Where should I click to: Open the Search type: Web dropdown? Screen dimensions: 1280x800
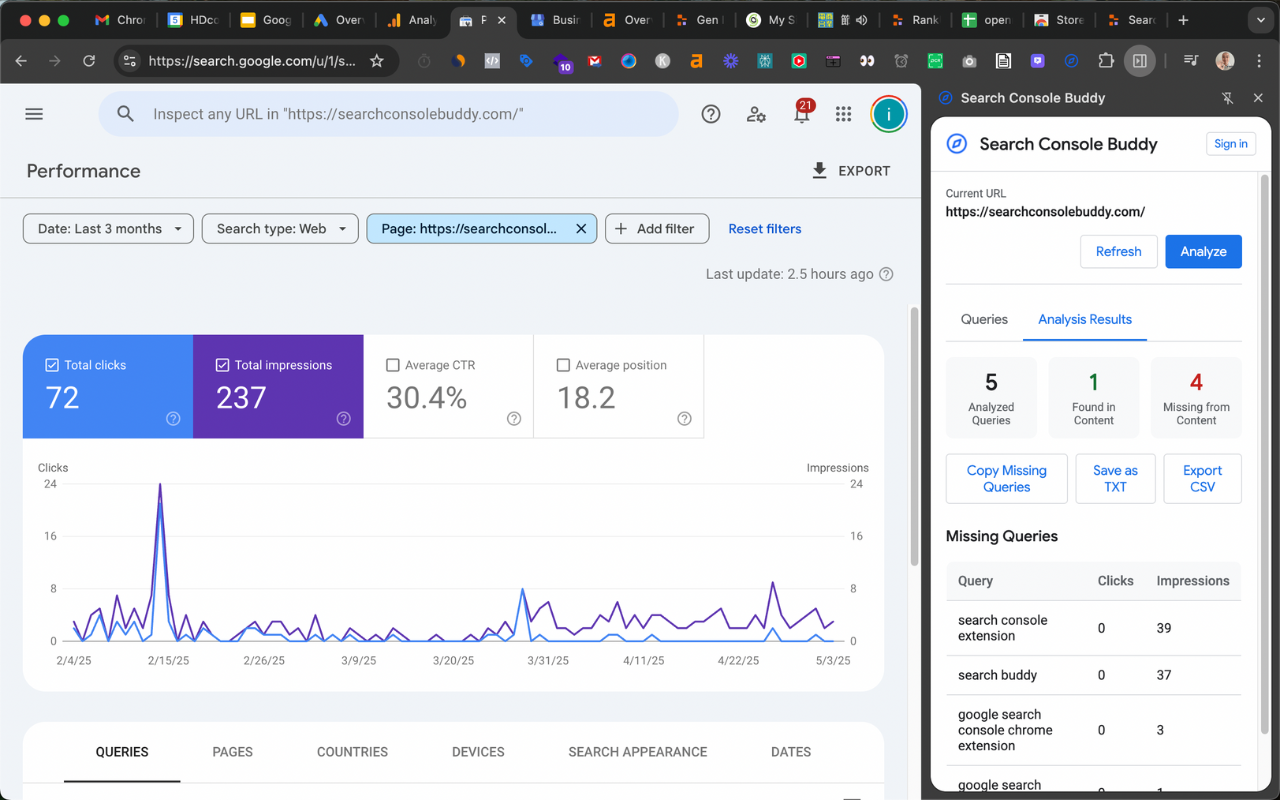(x=280, y=228)
